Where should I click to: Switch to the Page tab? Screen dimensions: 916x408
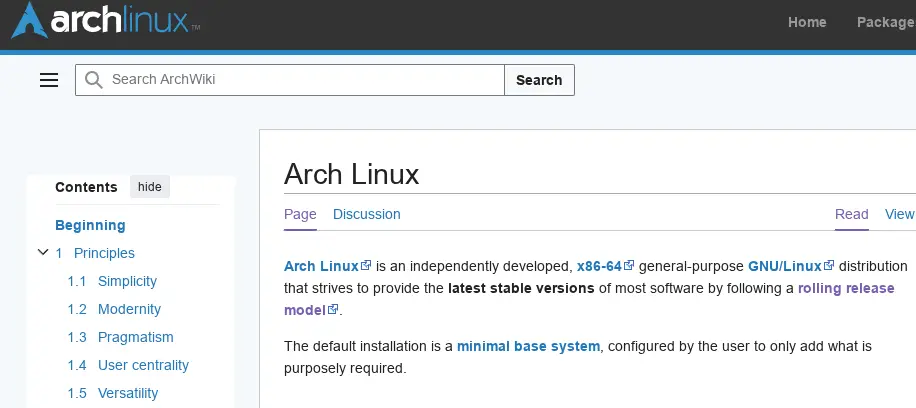coord(300,214)
